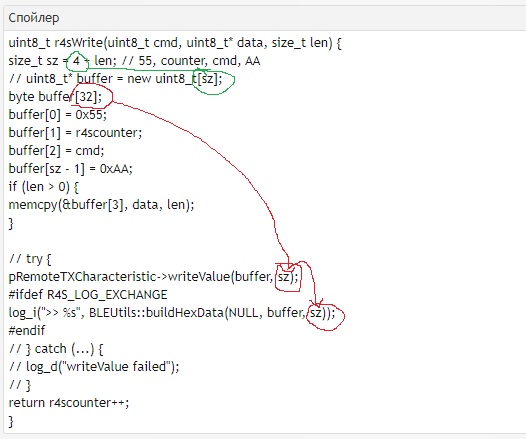The image size is (526, 439).
Task: Click the memcpy call line
Action: tap(101, 205)
